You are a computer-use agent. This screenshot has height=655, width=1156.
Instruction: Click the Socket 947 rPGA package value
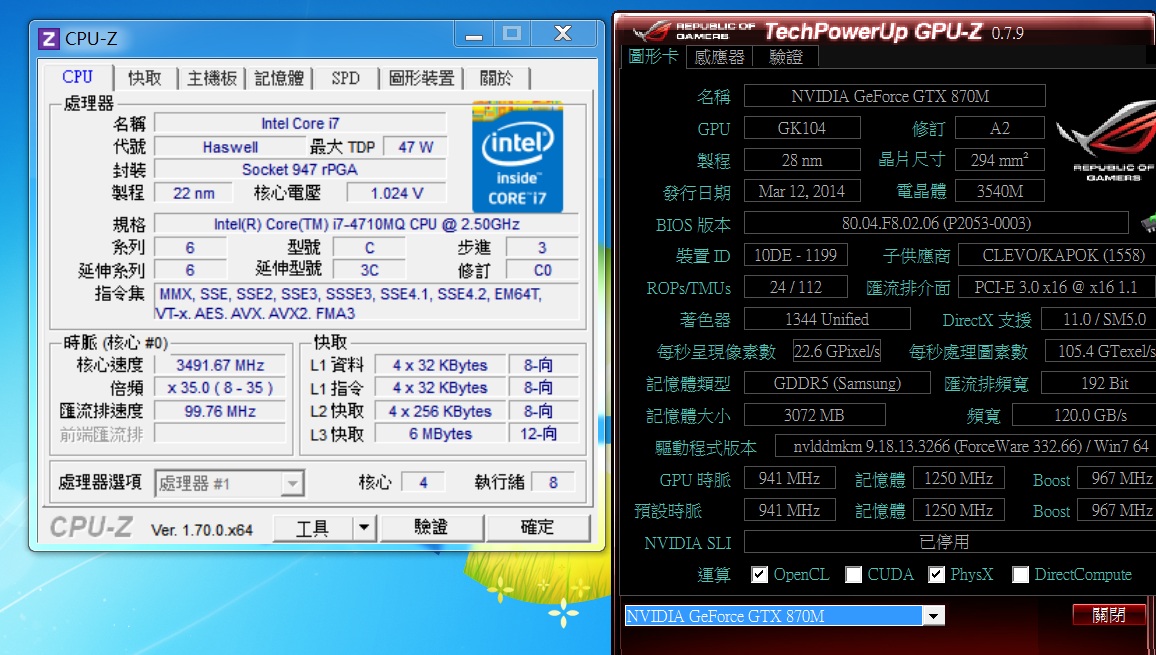pos(300,170)
